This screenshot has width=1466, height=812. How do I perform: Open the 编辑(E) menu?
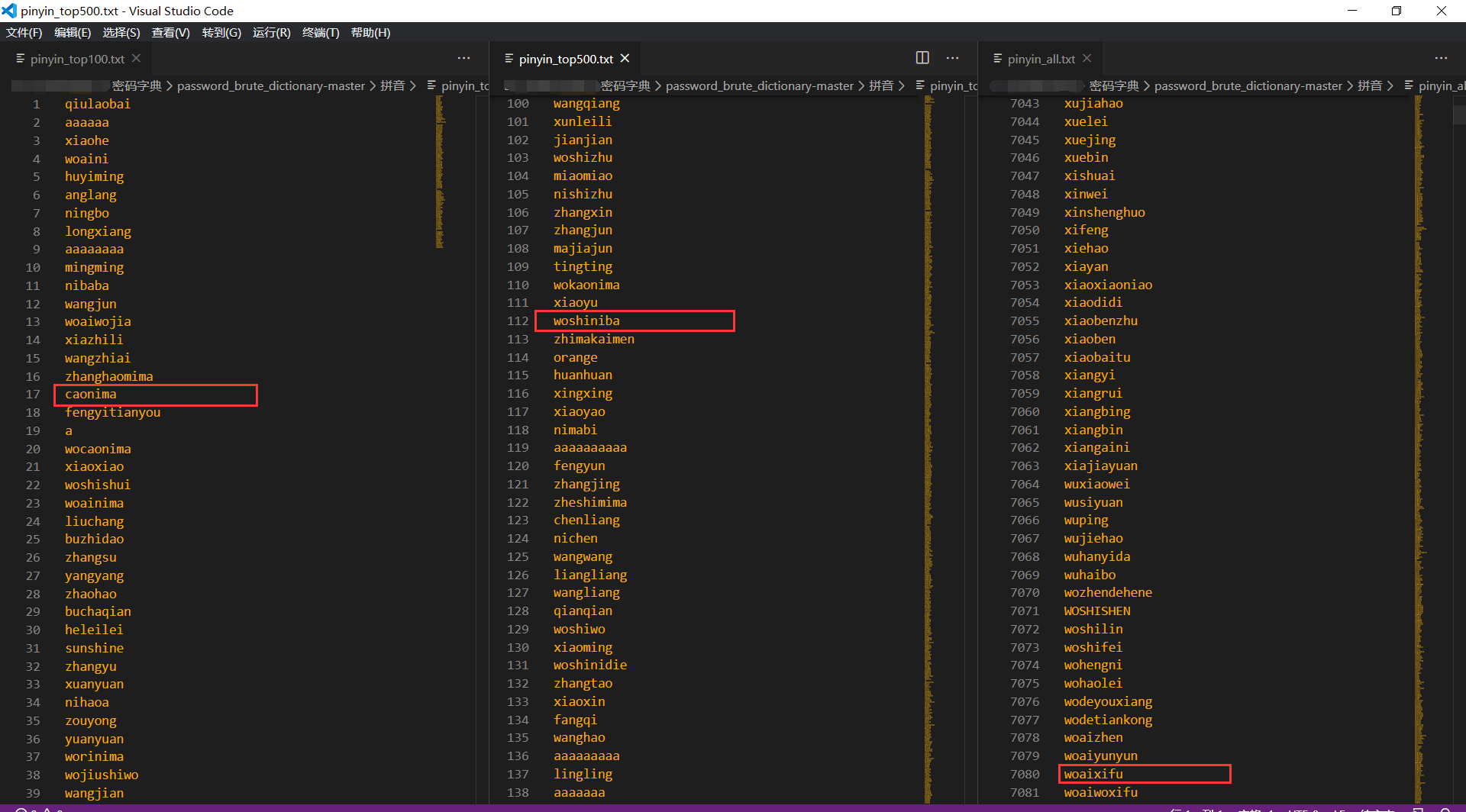pos(73,33)
